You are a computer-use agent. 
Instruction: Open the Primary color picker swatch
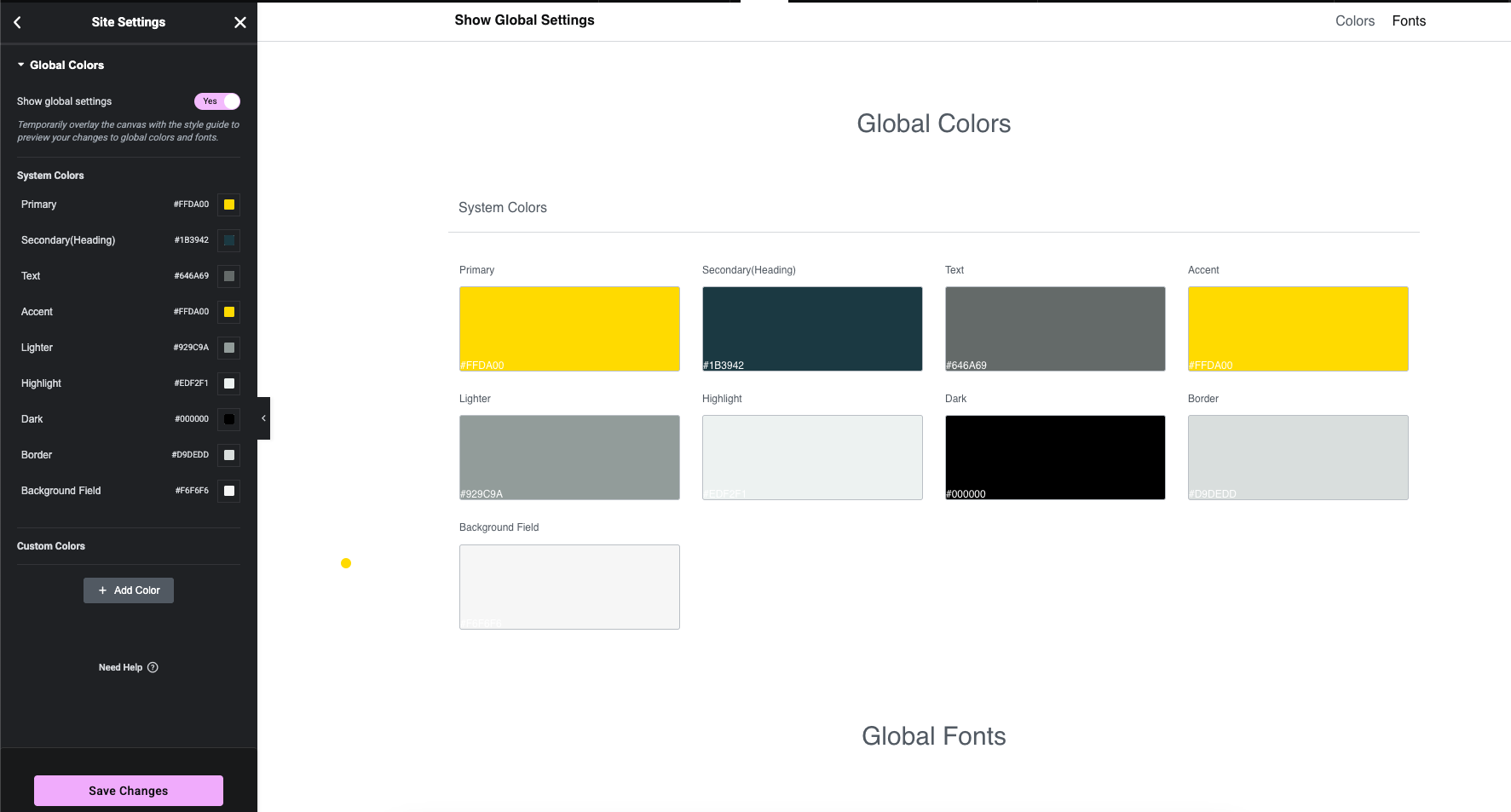(x=229, y=204)
